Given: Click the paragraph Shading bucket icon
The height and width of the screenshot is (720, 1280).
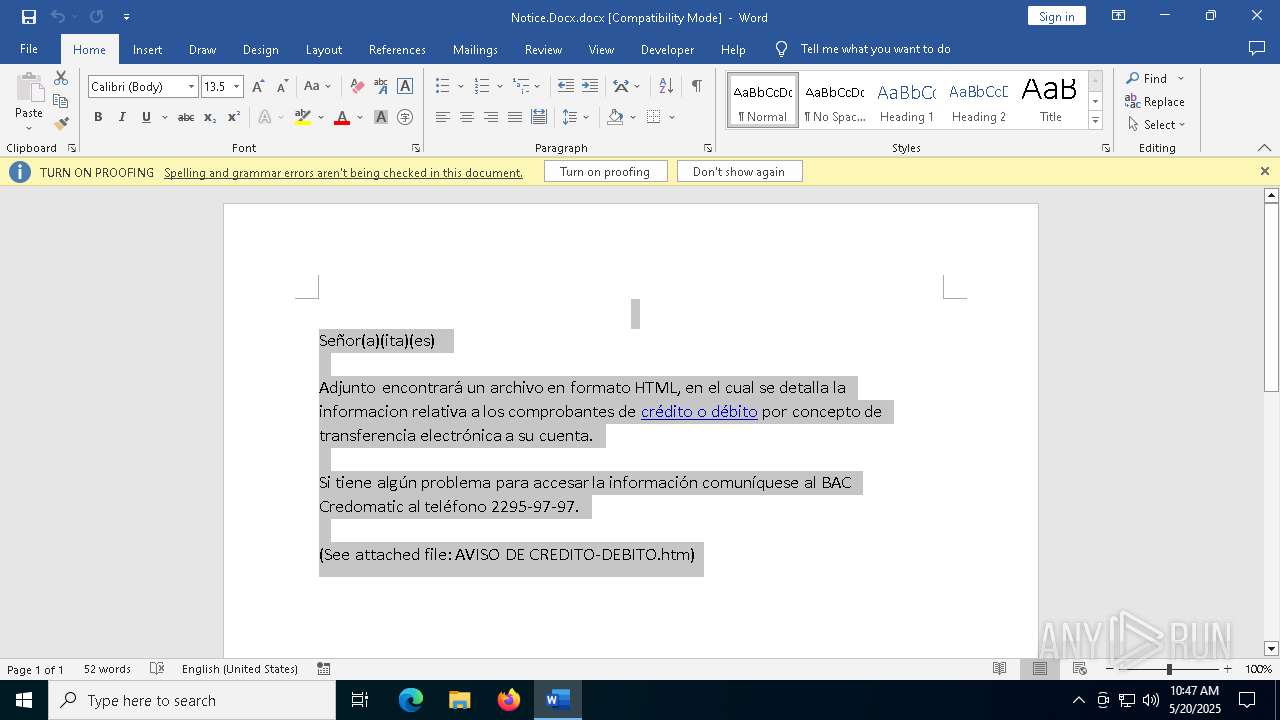Looking at the screenshot, I should pyautogui.click(x=616, y=117).
